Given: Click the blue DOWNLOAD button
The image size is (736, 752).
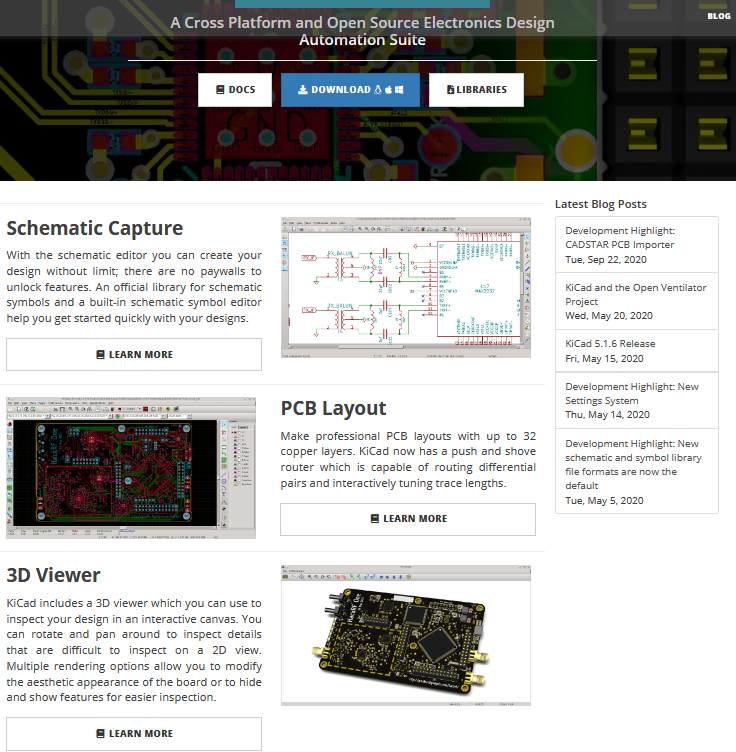Looking at the screenshot, I should point(350,90).
